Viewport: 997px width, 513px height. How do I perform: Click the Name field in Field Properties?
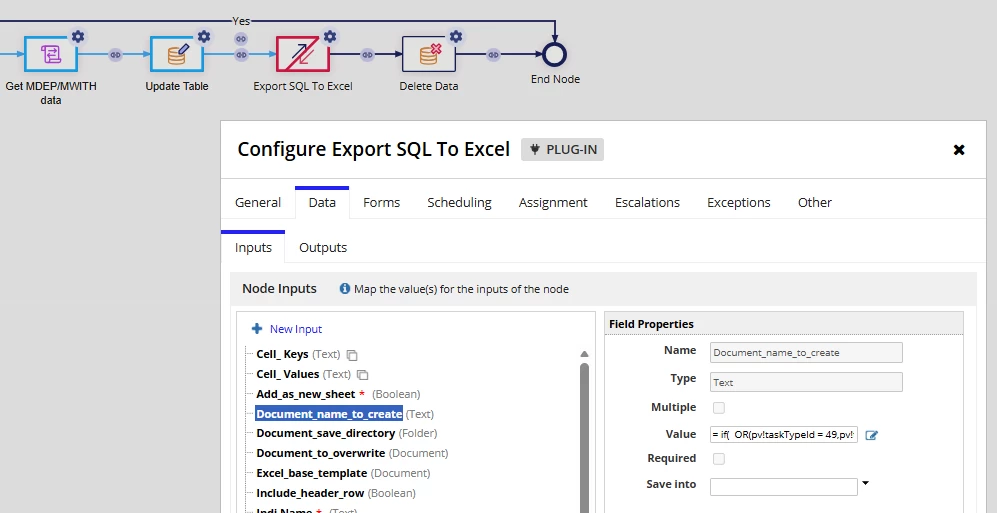(806, 353)
